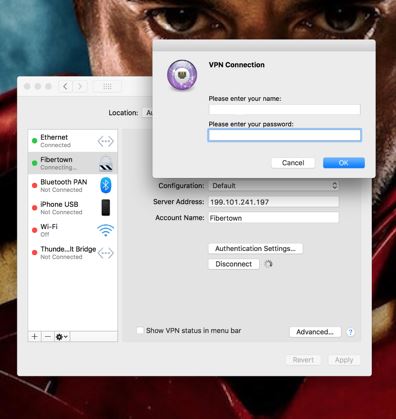Viewport: 396px width, 419px height.
Task: Click the Thunderbolt Bridge arrows icon
Action: pyautogui.click(x=105, y=253)
